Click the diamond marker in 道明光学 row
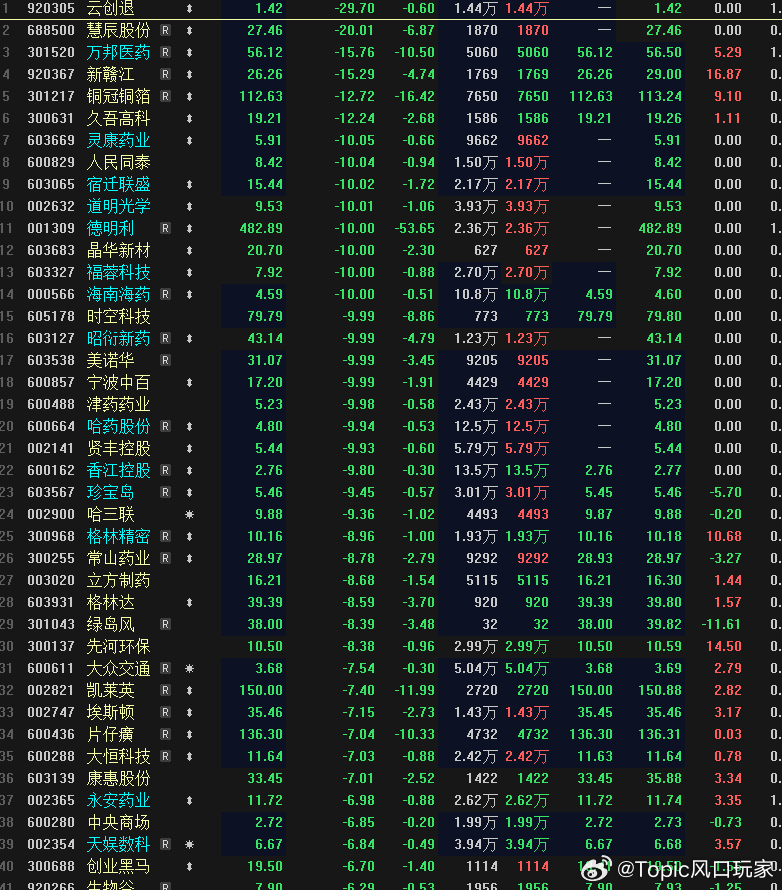The height and width of the screenshot is (890, 782). click(x=190, y=207)
